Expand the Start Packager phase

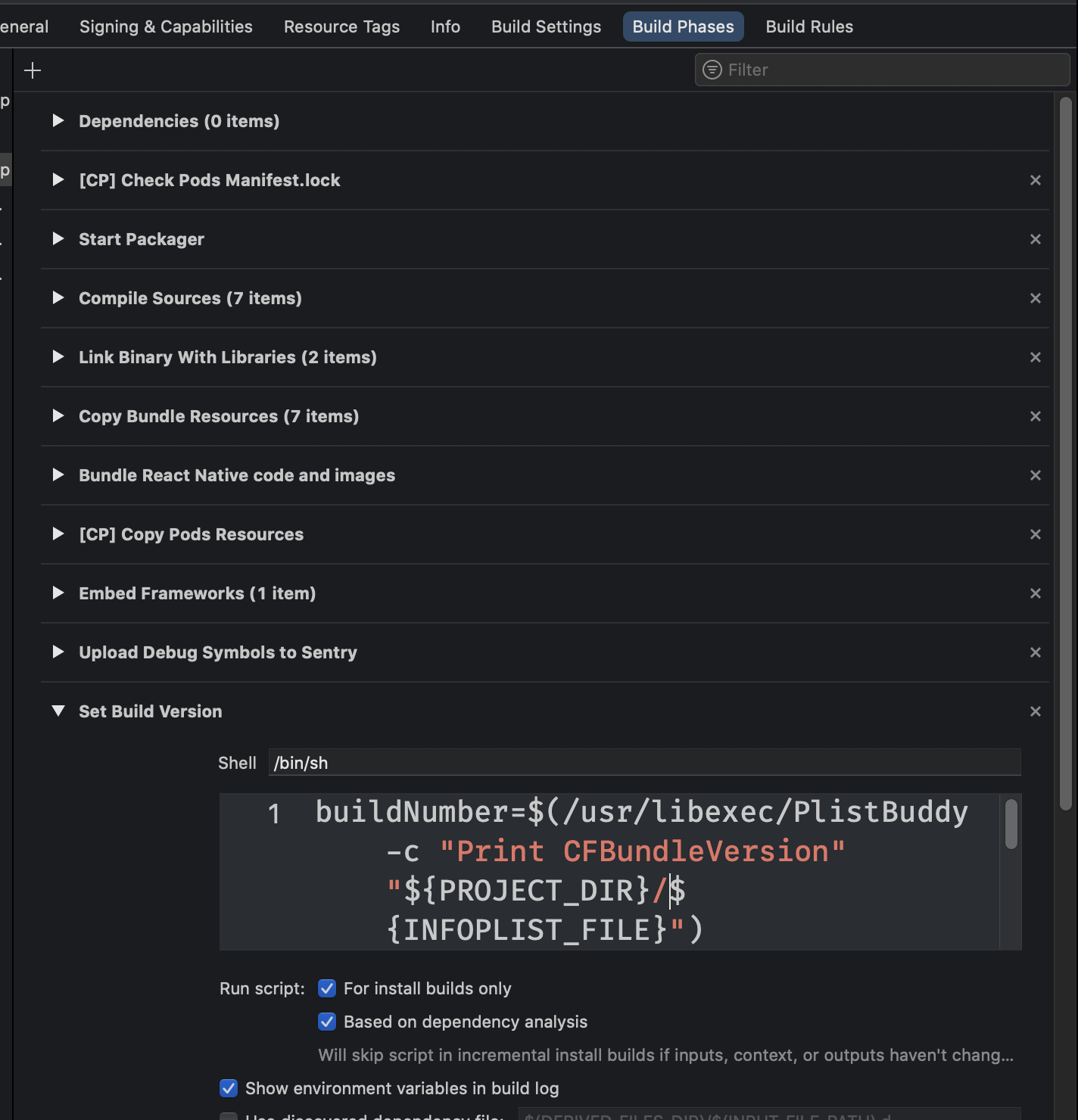point(58,238)
